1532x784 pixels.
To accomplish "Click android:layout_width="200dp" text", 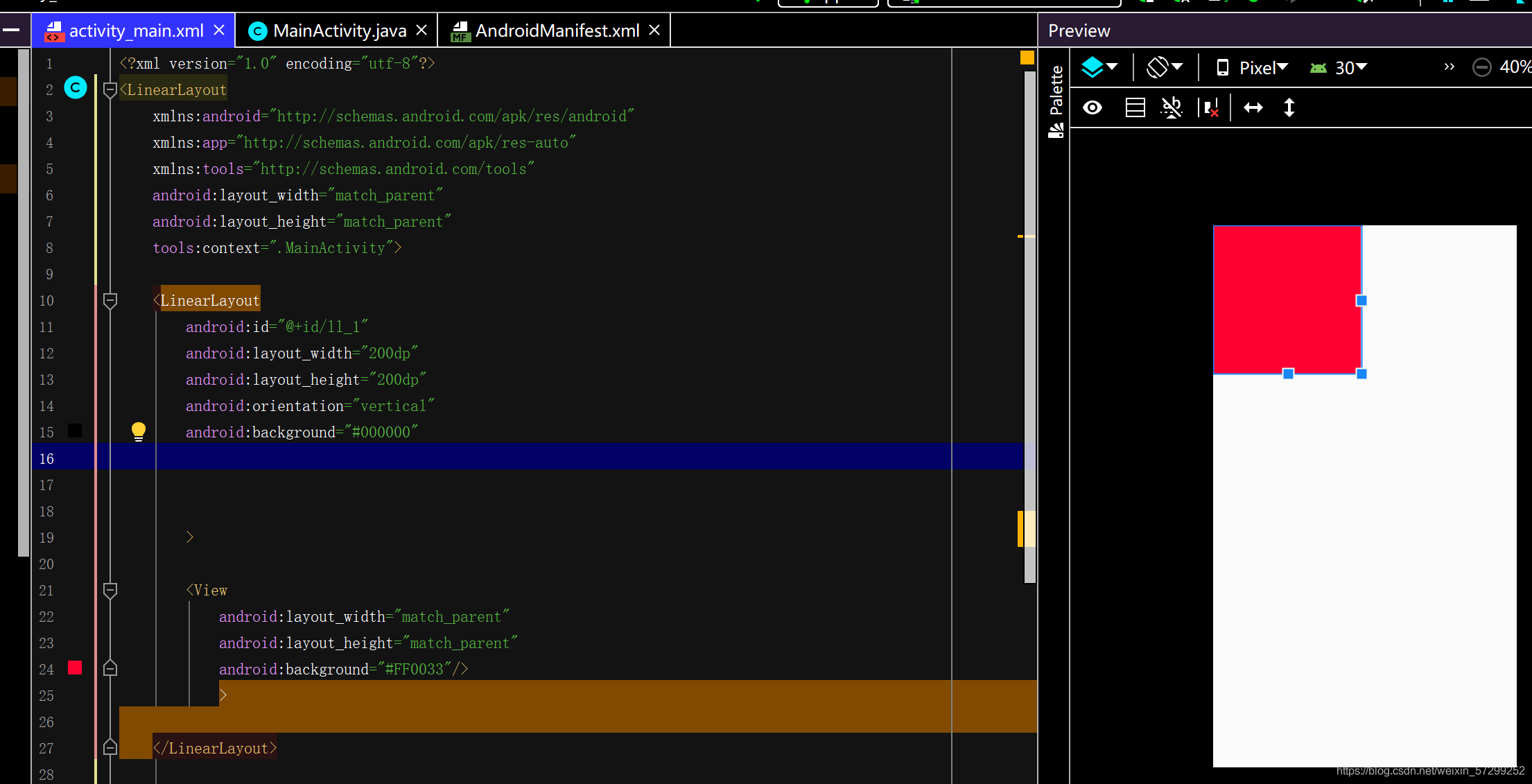I will pos(302,353).
